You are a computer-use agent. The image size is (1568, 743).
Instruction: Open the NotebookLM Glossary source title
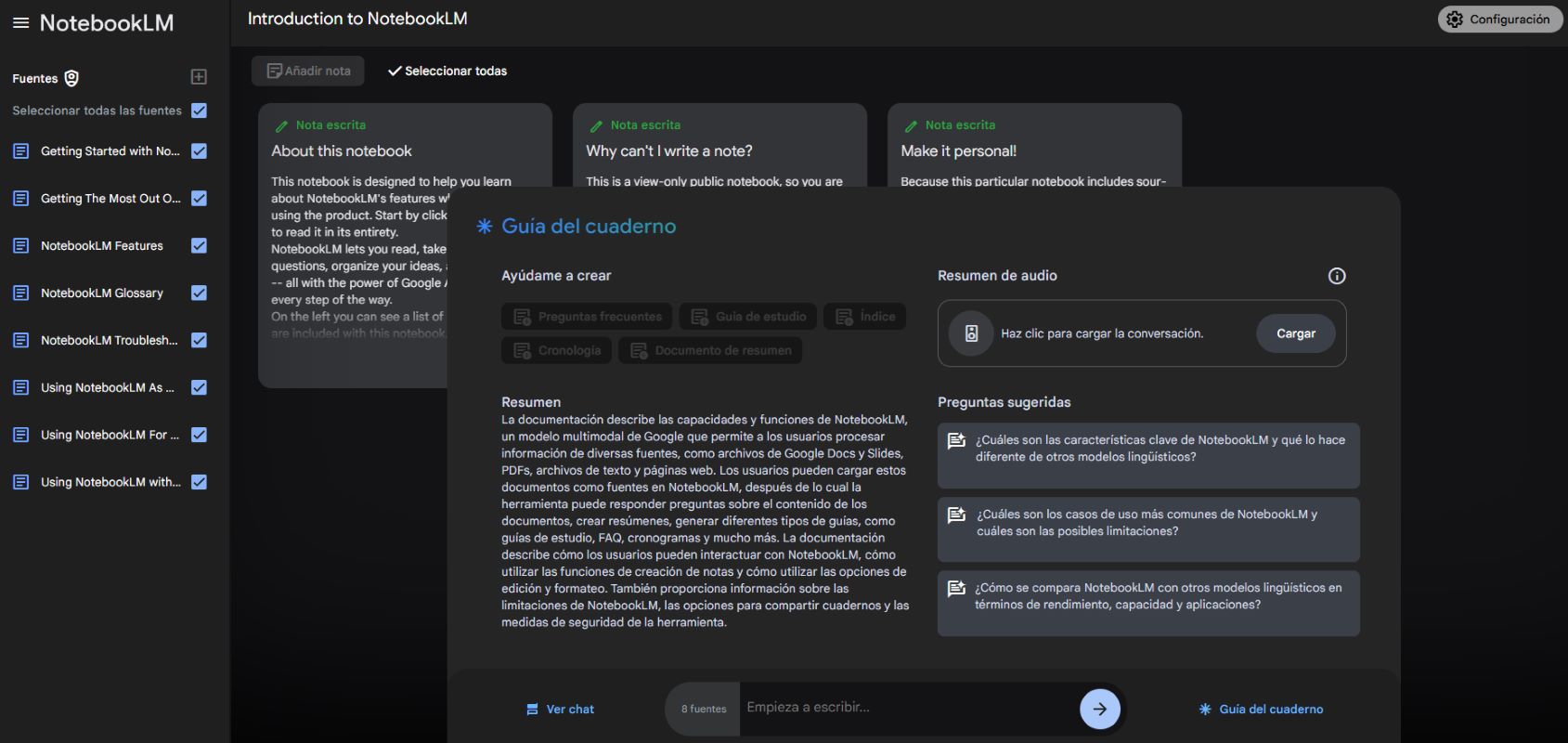[102, 293]
